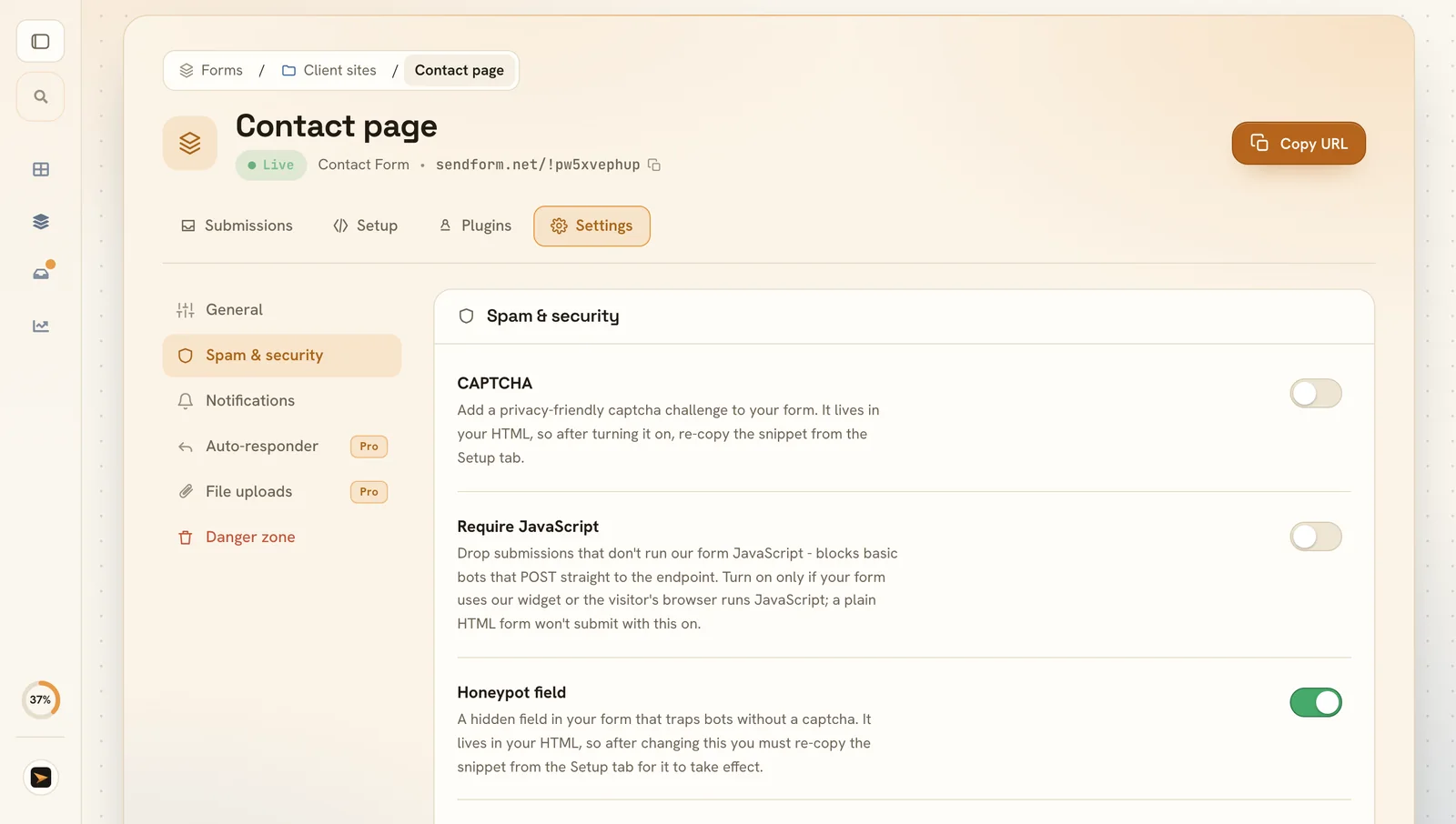Click the sendform.net/!pw5xvephup URL text
This screenshot has width=1456, height=824.
click(x=538, y=165)
